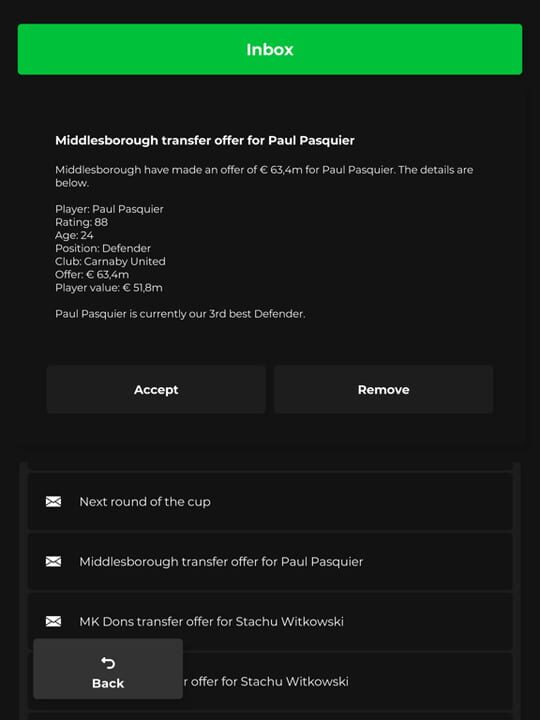
Task: Click the green Inbox header bar
Action: pos(270,49)
